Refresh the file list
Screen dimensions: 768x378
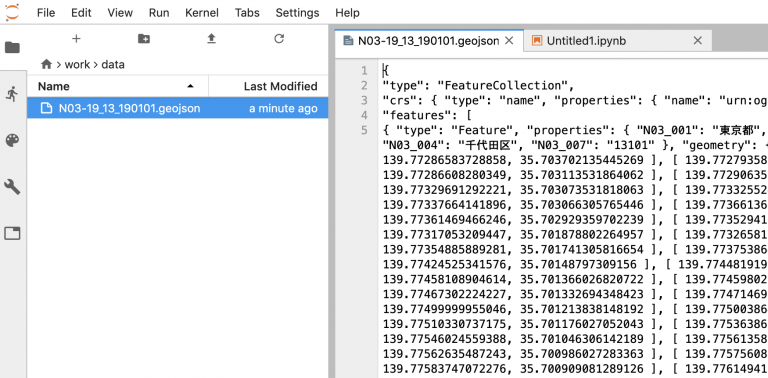point(279,39)
